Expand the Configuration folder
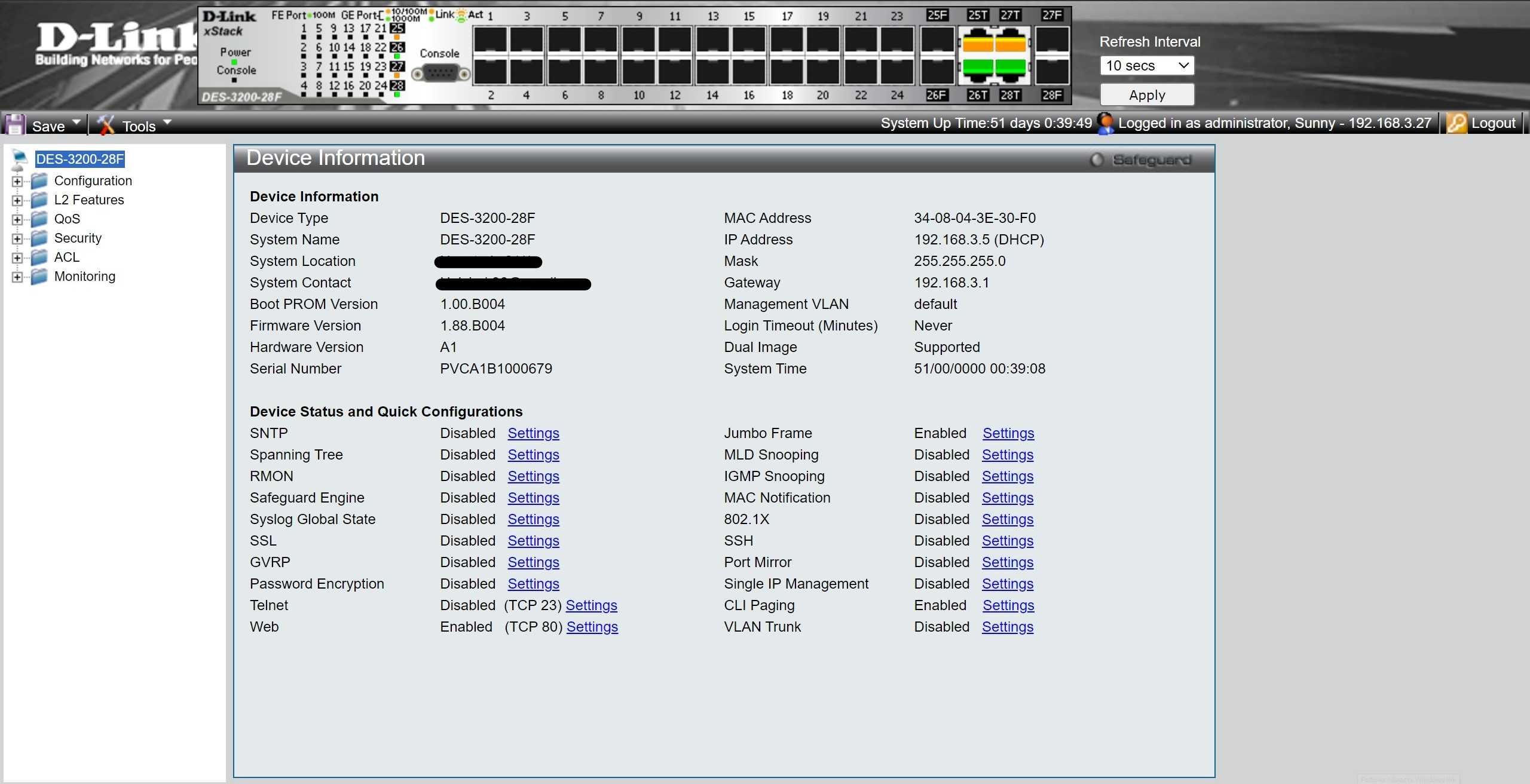1530x784 pixels. (17, 181)
